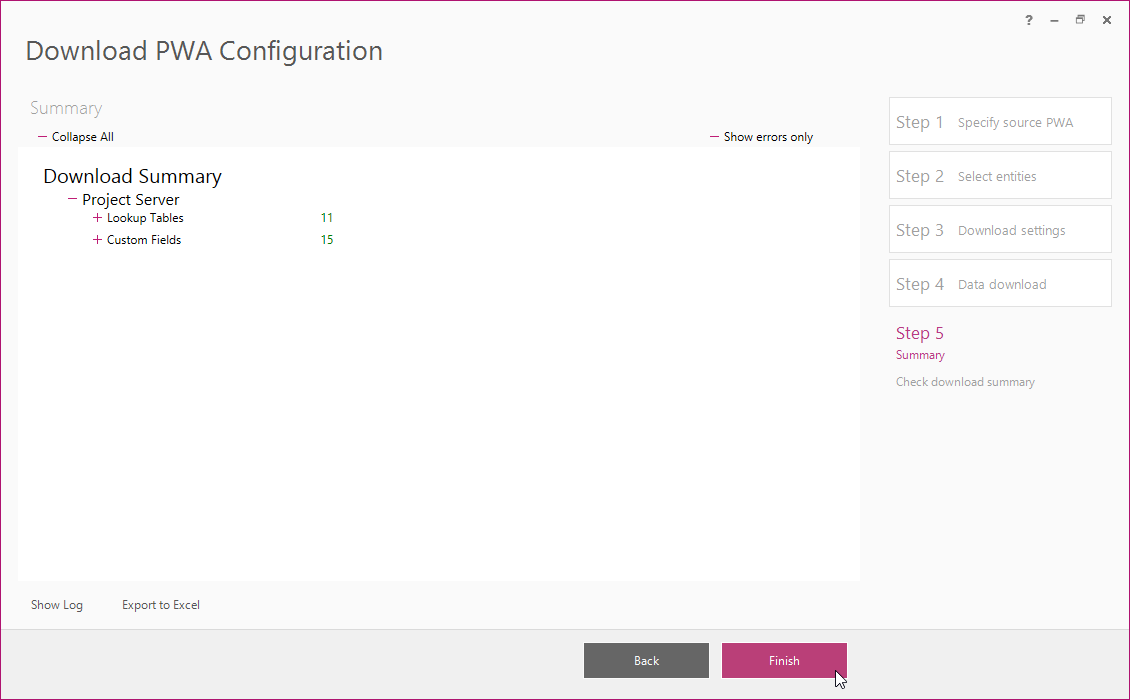
Task: Click the Download Summary heading
Action: pos(133,177)
